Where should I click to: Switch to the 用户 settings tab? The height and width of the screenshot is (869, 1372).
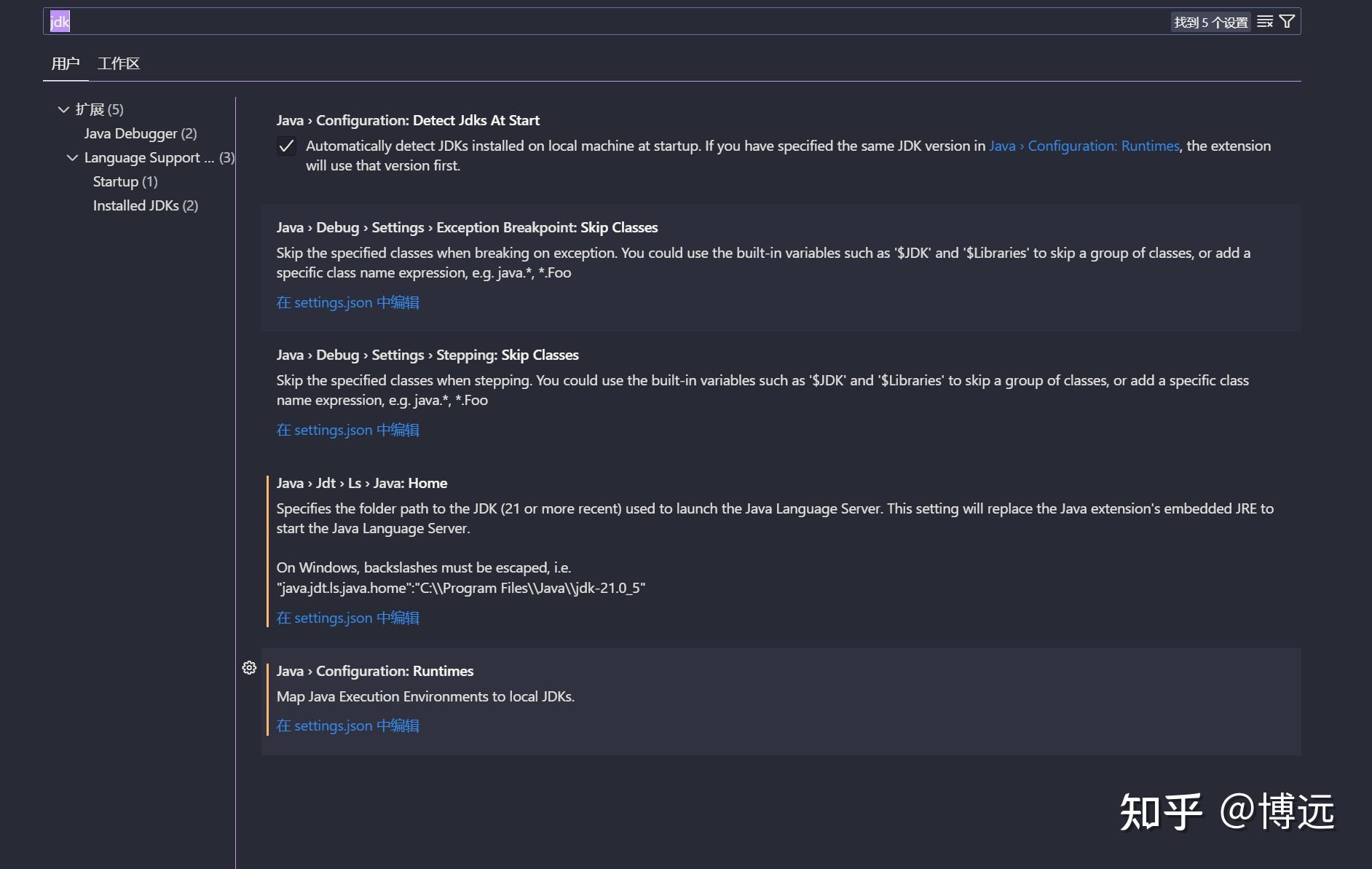tap(66, 63)
